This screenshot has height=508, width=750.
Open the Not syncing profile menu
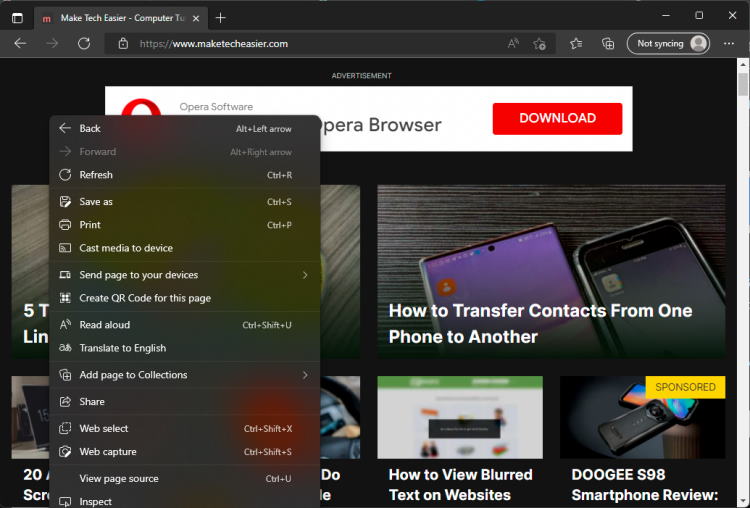668,44
